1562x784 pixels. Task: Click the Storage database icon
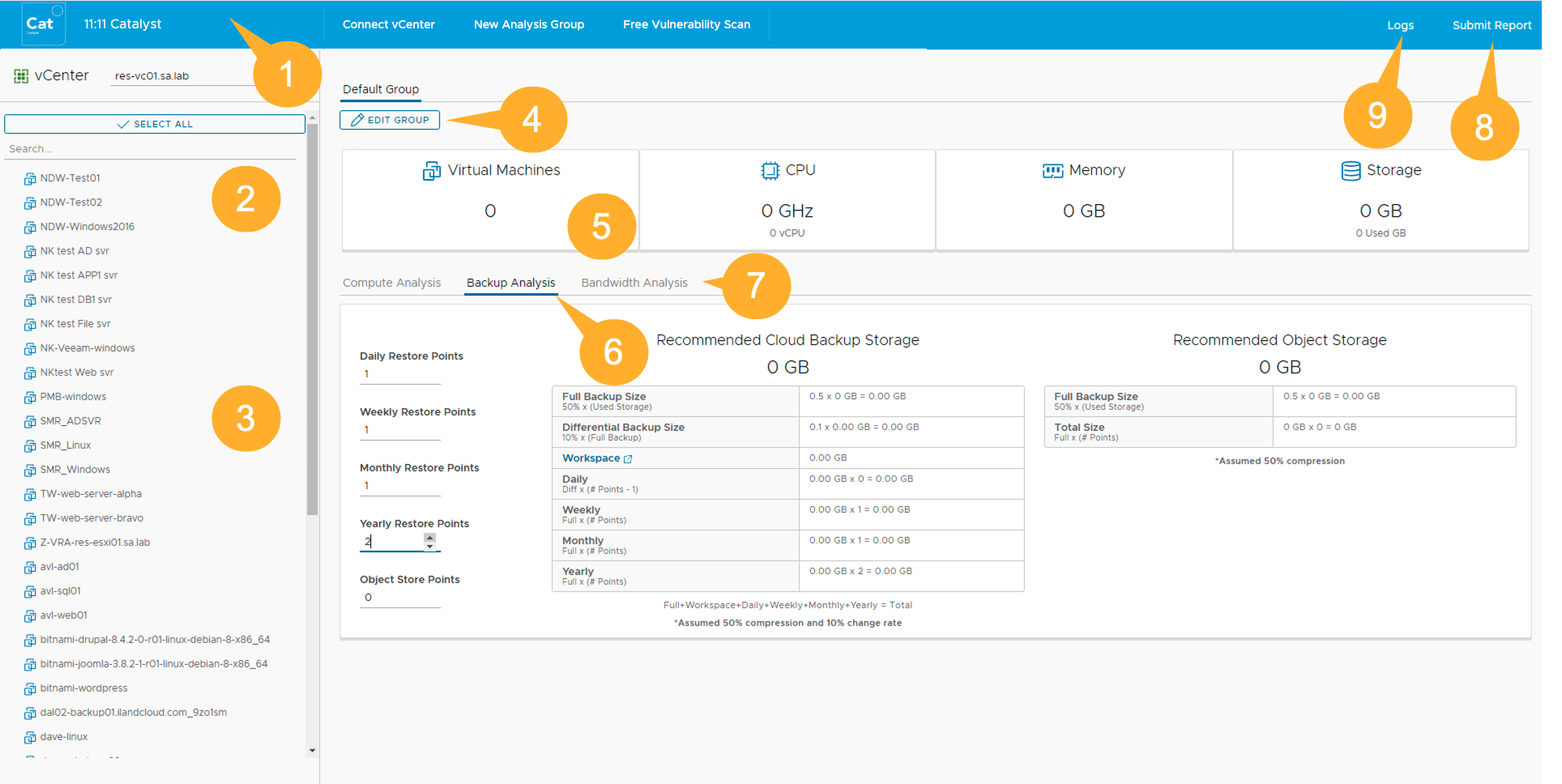coord(1351,171)
